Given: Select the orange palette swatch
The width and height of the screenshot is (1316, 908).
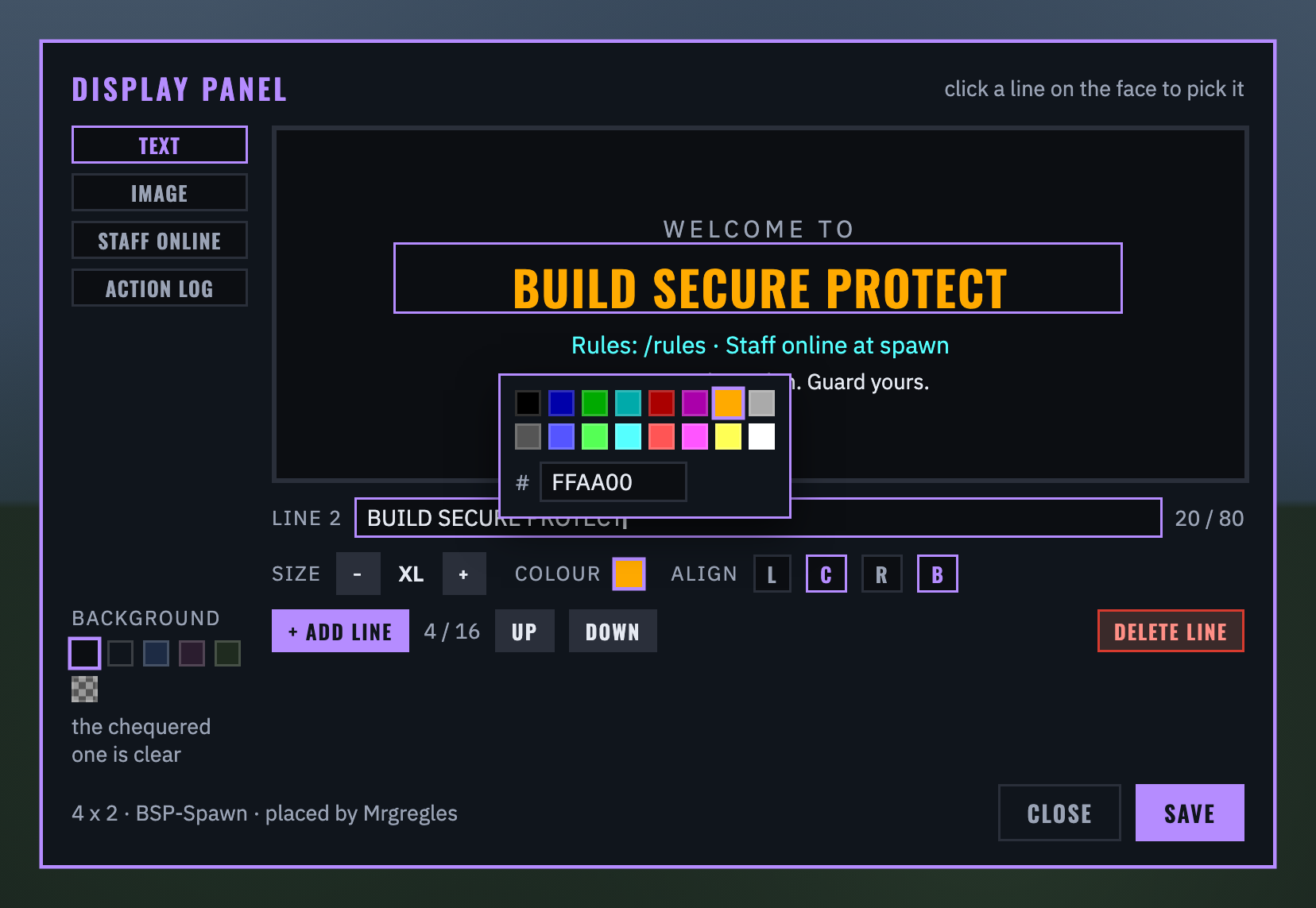Looking at the screenshot, I should (x=728, y=403).
